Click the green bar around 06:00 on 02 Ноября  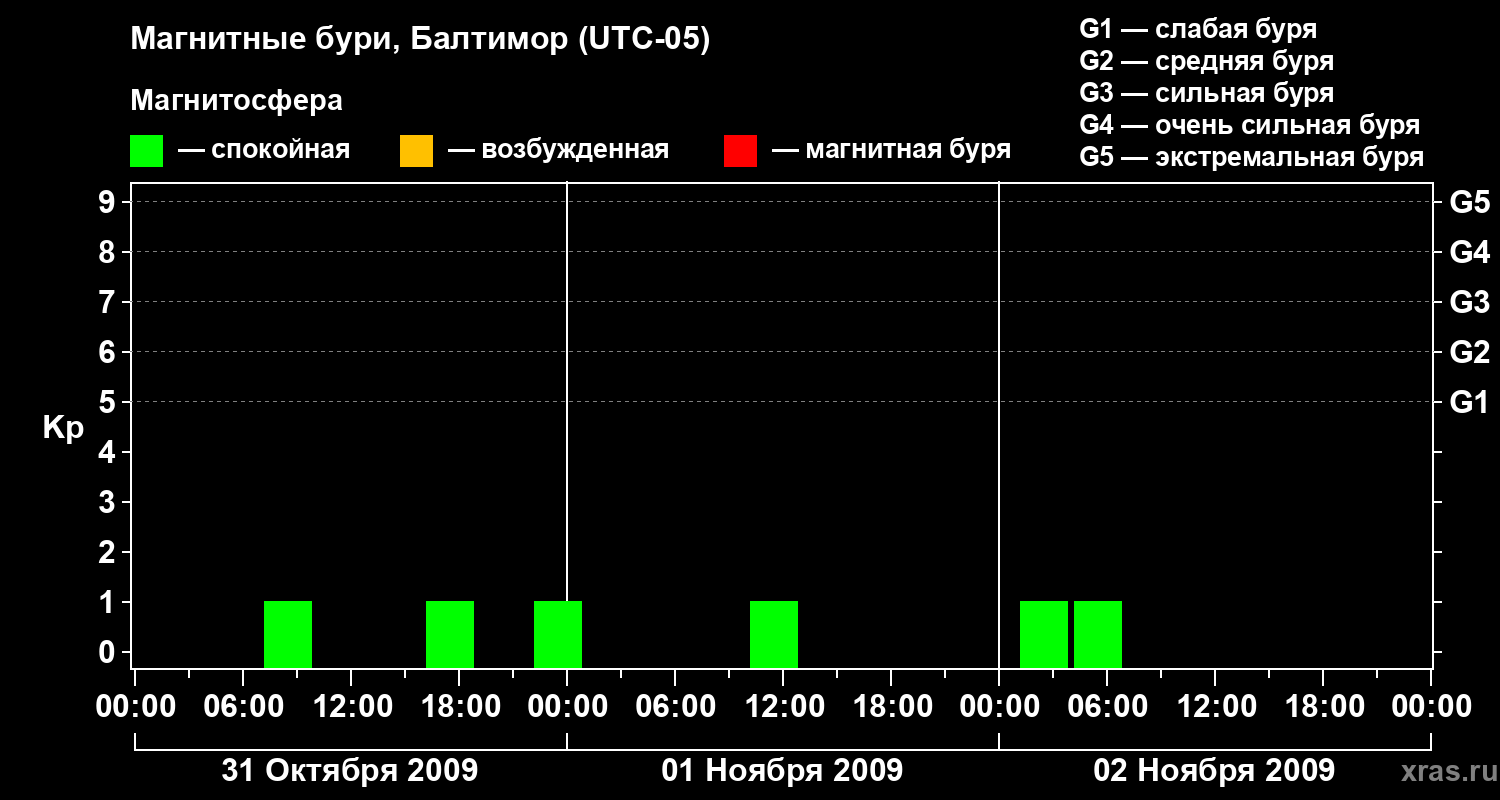click(x=1098, y=634)
